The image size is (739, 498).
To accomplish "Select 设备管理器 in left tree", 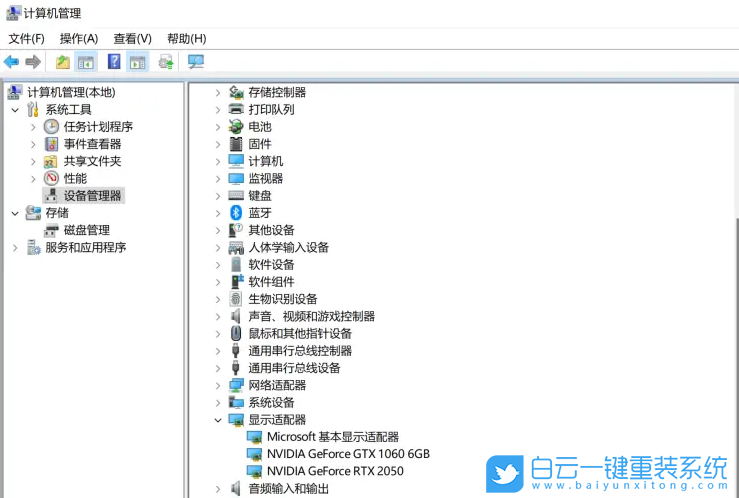I will pos(83,196).
